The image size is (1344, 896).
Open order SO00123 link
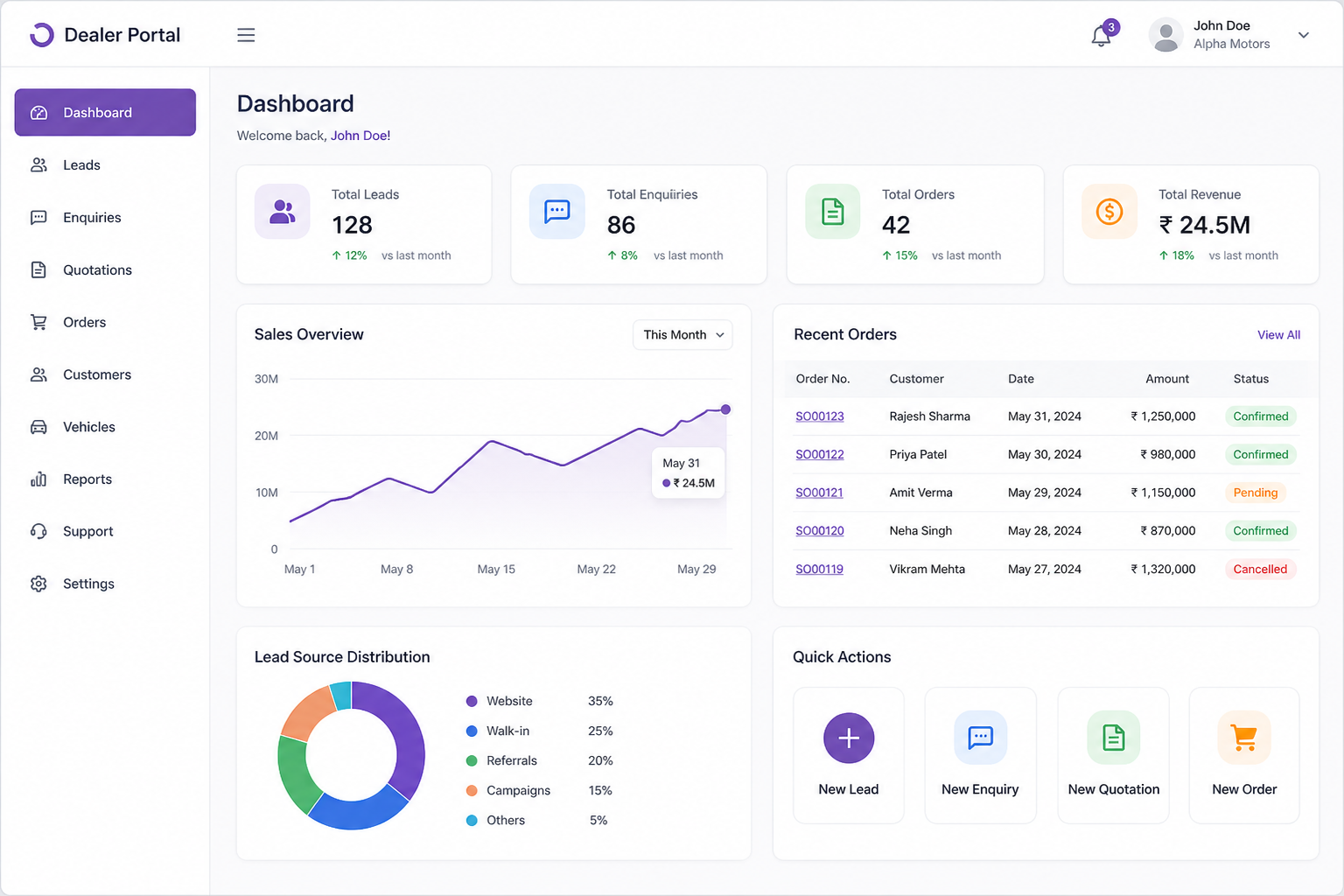820,416
